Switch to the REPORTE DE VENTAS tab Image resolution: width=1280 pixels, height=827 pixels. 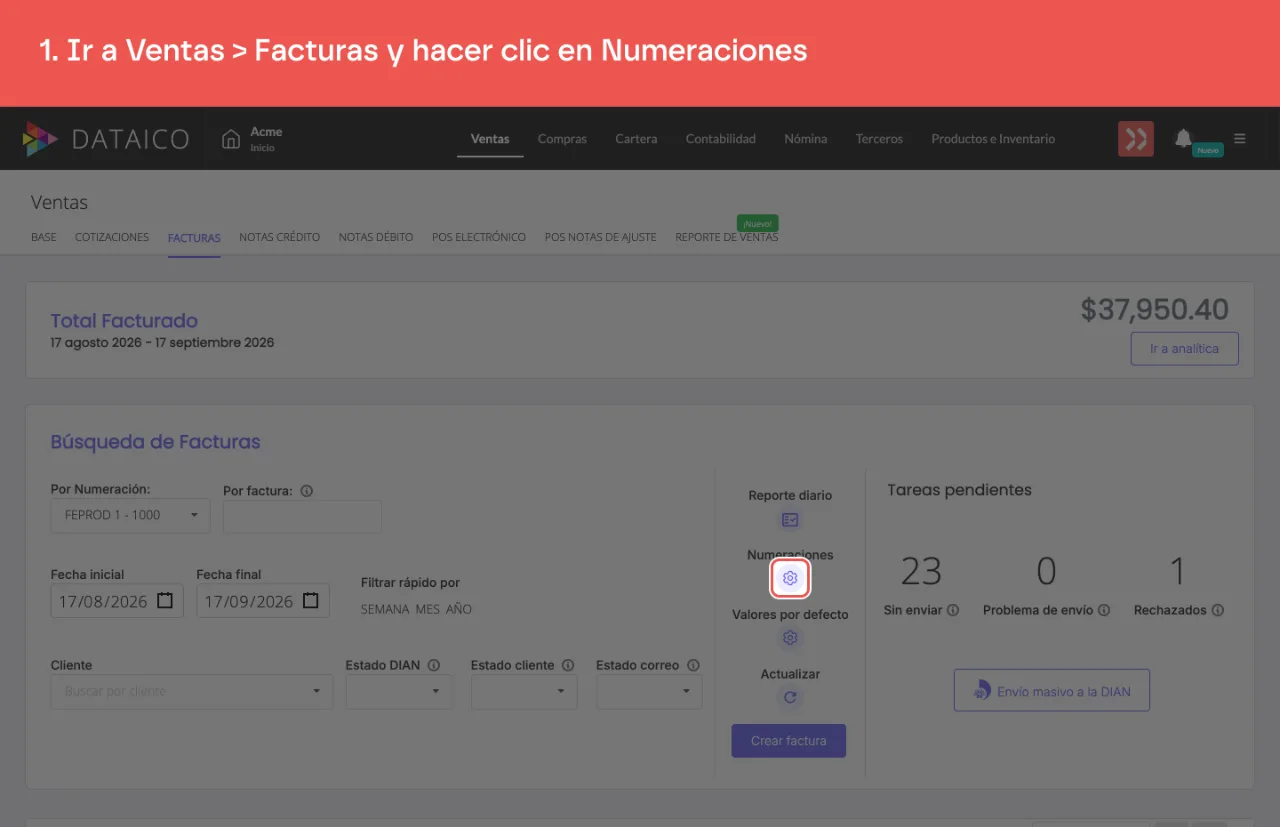tap(727, 237)
